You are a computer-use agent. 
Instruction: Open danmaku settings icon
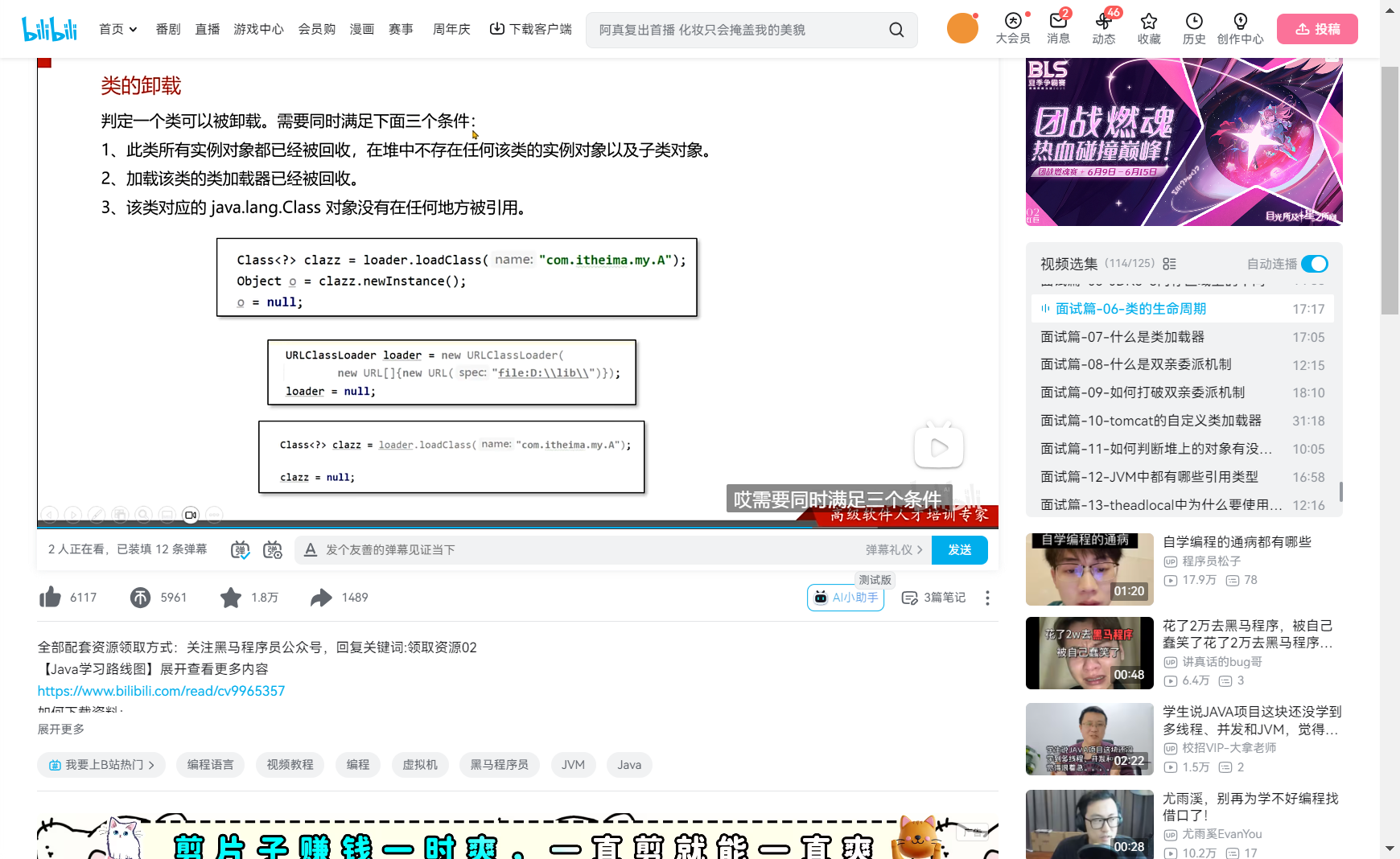tap(273, 550)
